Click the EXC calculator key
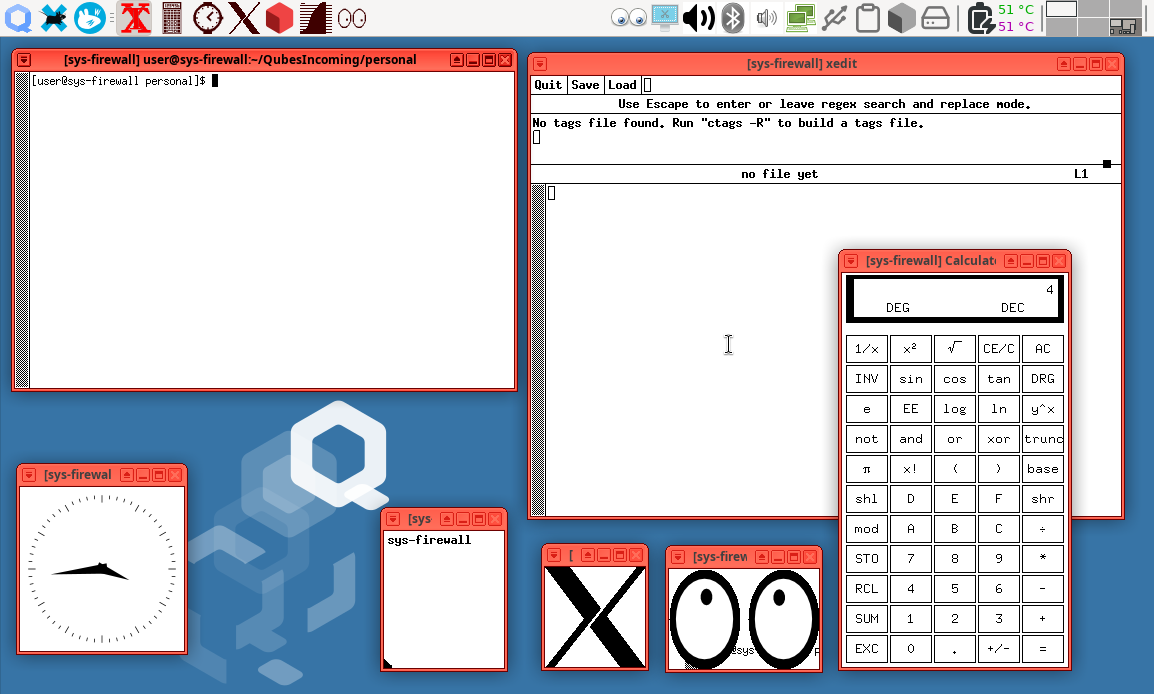The width and height of the screenshot is (1154, 694). click(x=866, y=649)
